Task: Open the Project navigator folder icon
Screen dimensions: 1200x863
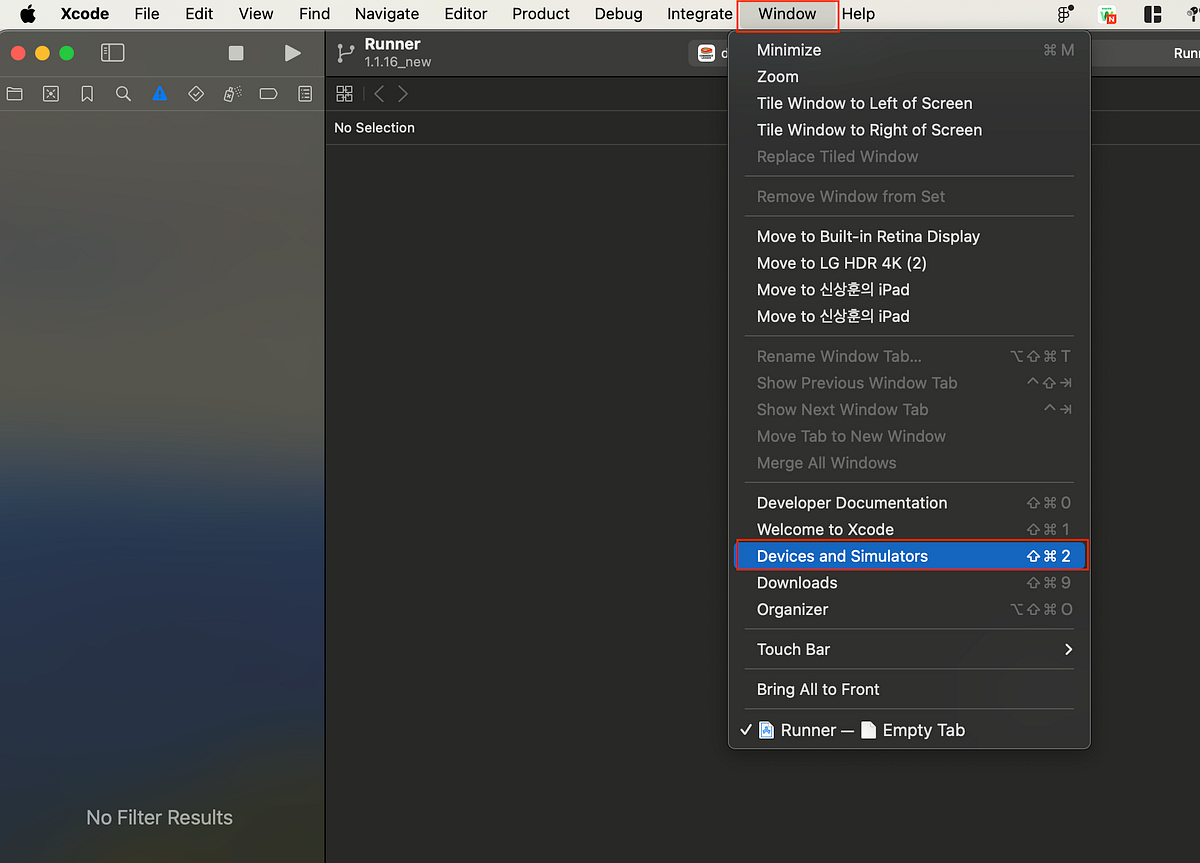Action: click(14, 93)
